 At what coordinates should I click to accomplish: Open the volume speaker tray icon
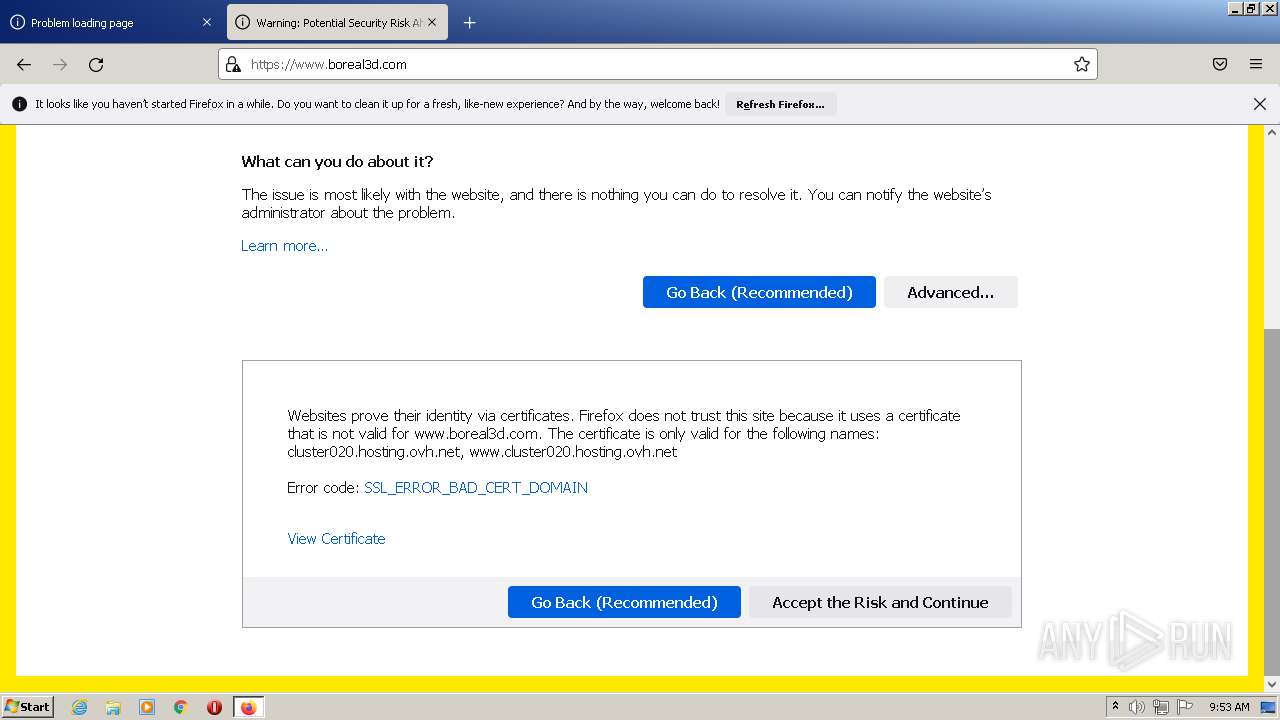click(1137, 707)
